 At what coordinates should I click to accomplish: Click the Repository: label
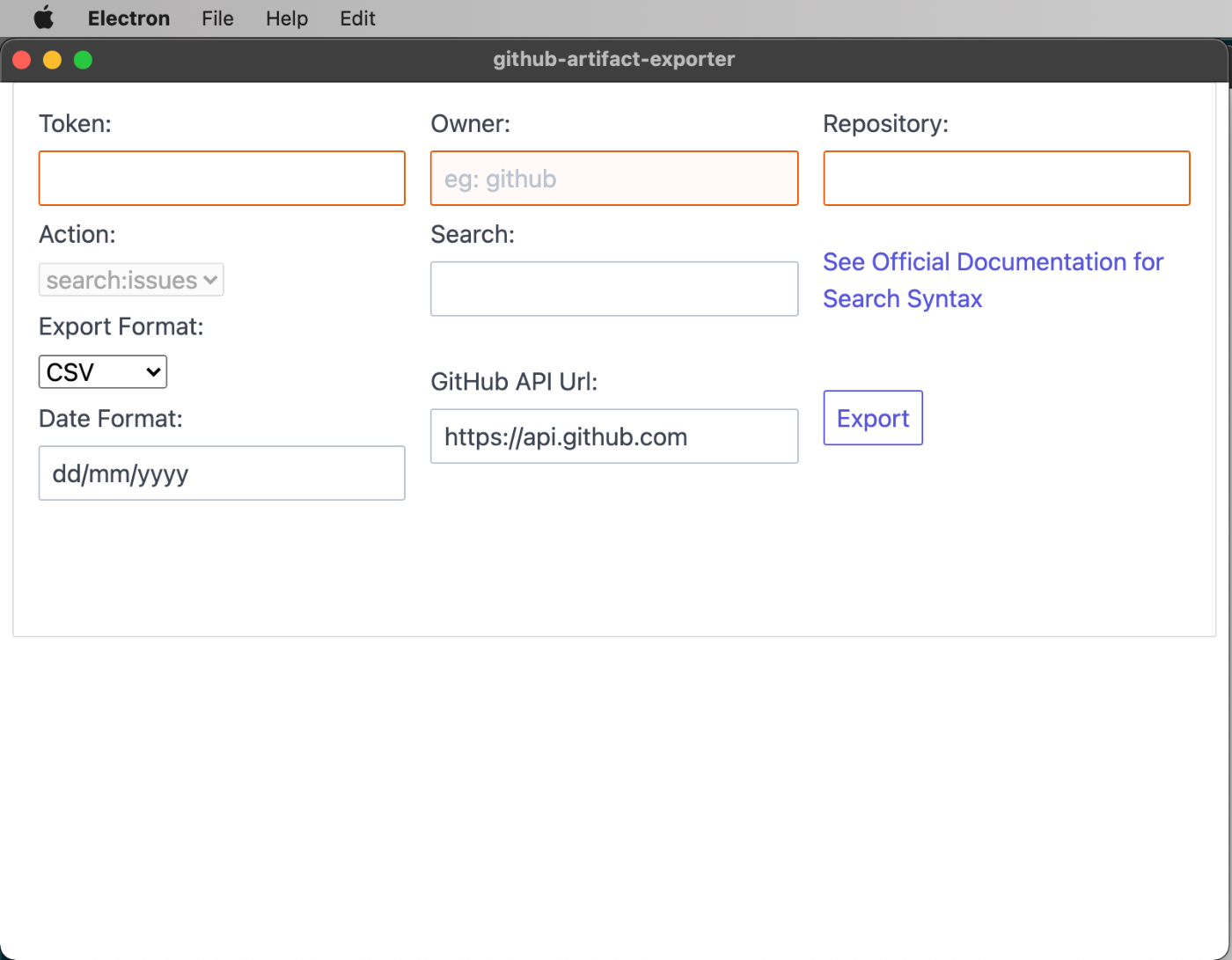coord(885,124)
